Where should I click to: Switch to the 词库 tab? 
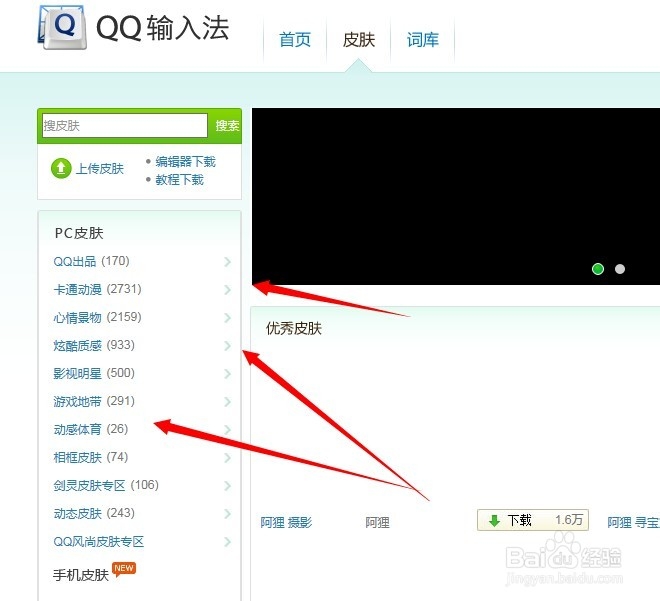423,40
